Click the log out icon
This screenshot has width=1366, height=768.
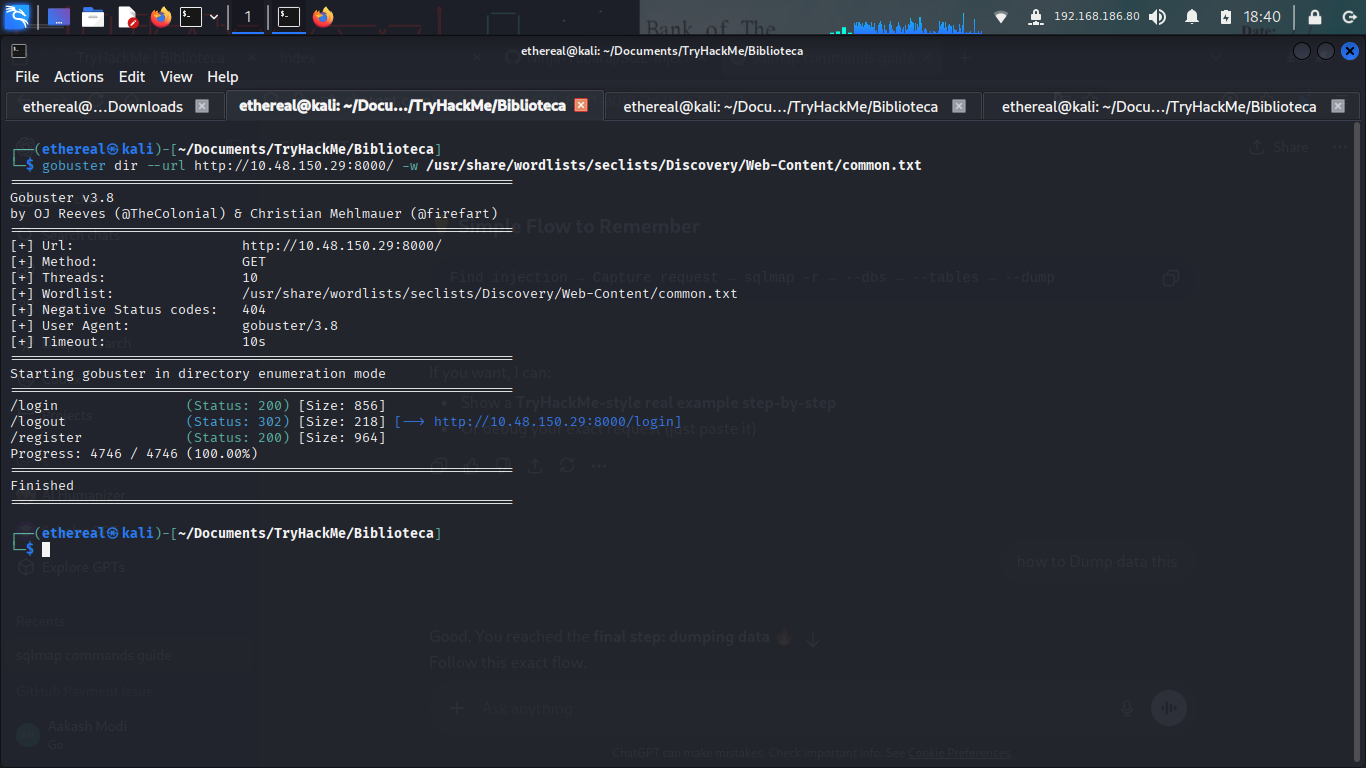(x=1348, y=17)
